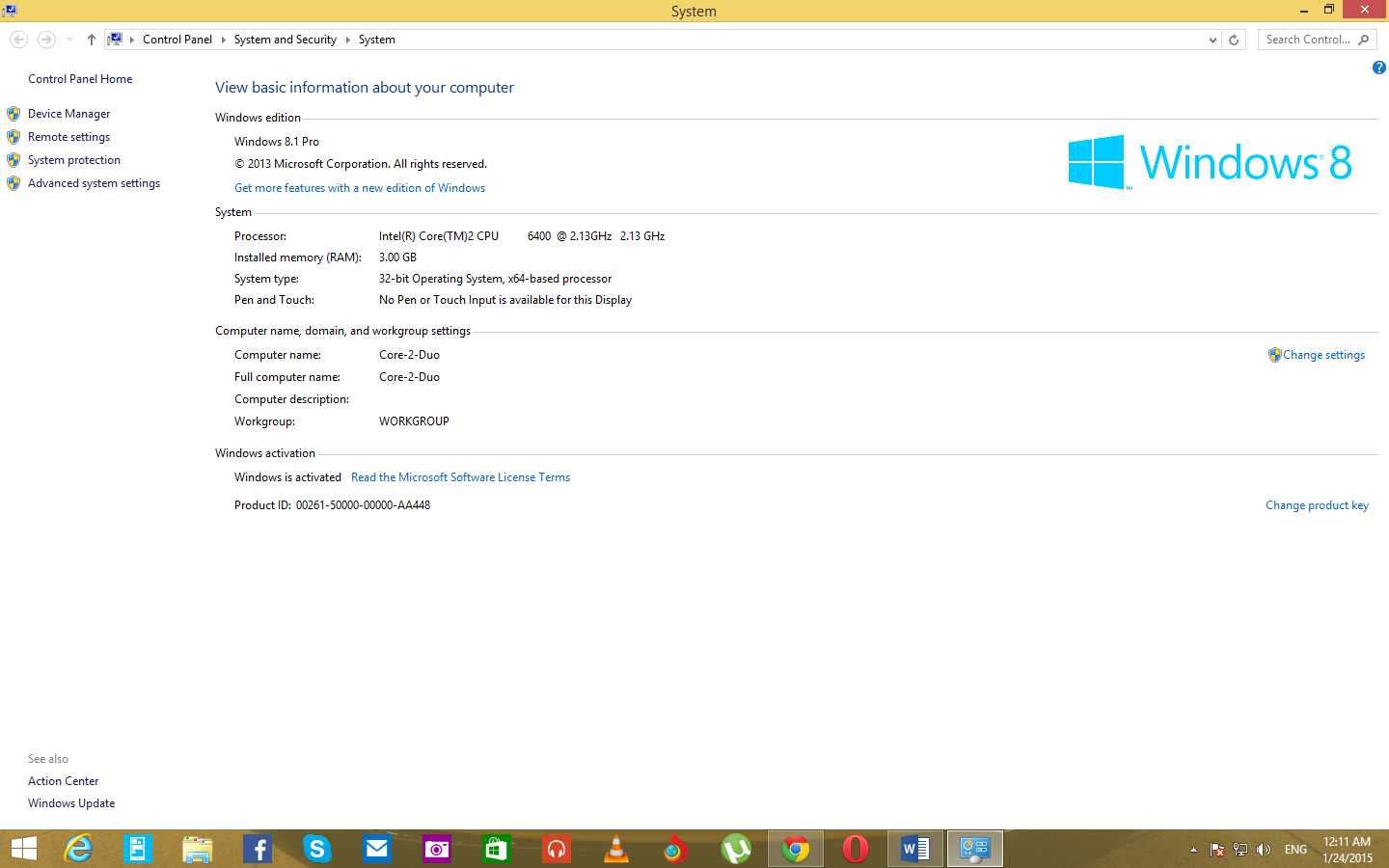The height and width of the screenshot is (868, 1389).
Task: Refresh the System page
Action: (1234, 40)
